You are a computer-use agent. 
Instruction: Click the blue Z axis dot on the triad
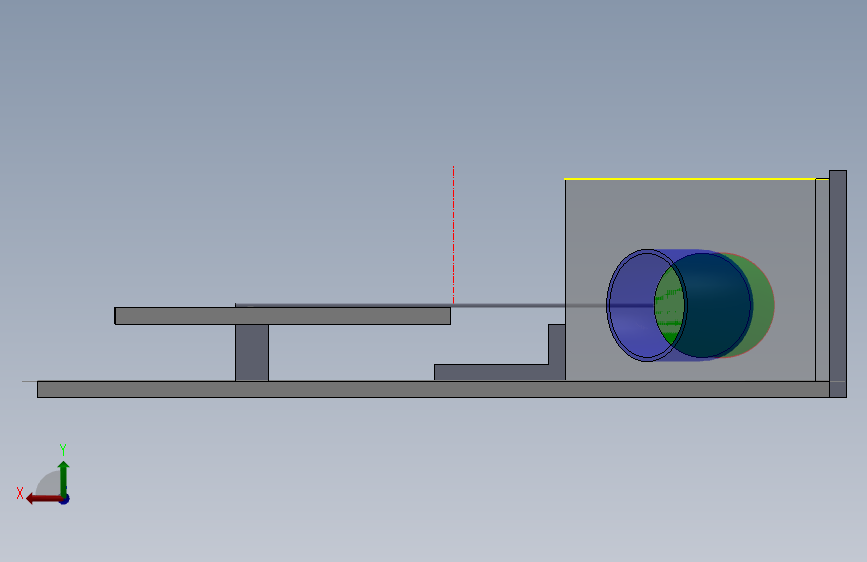click(x=65, y=499)
